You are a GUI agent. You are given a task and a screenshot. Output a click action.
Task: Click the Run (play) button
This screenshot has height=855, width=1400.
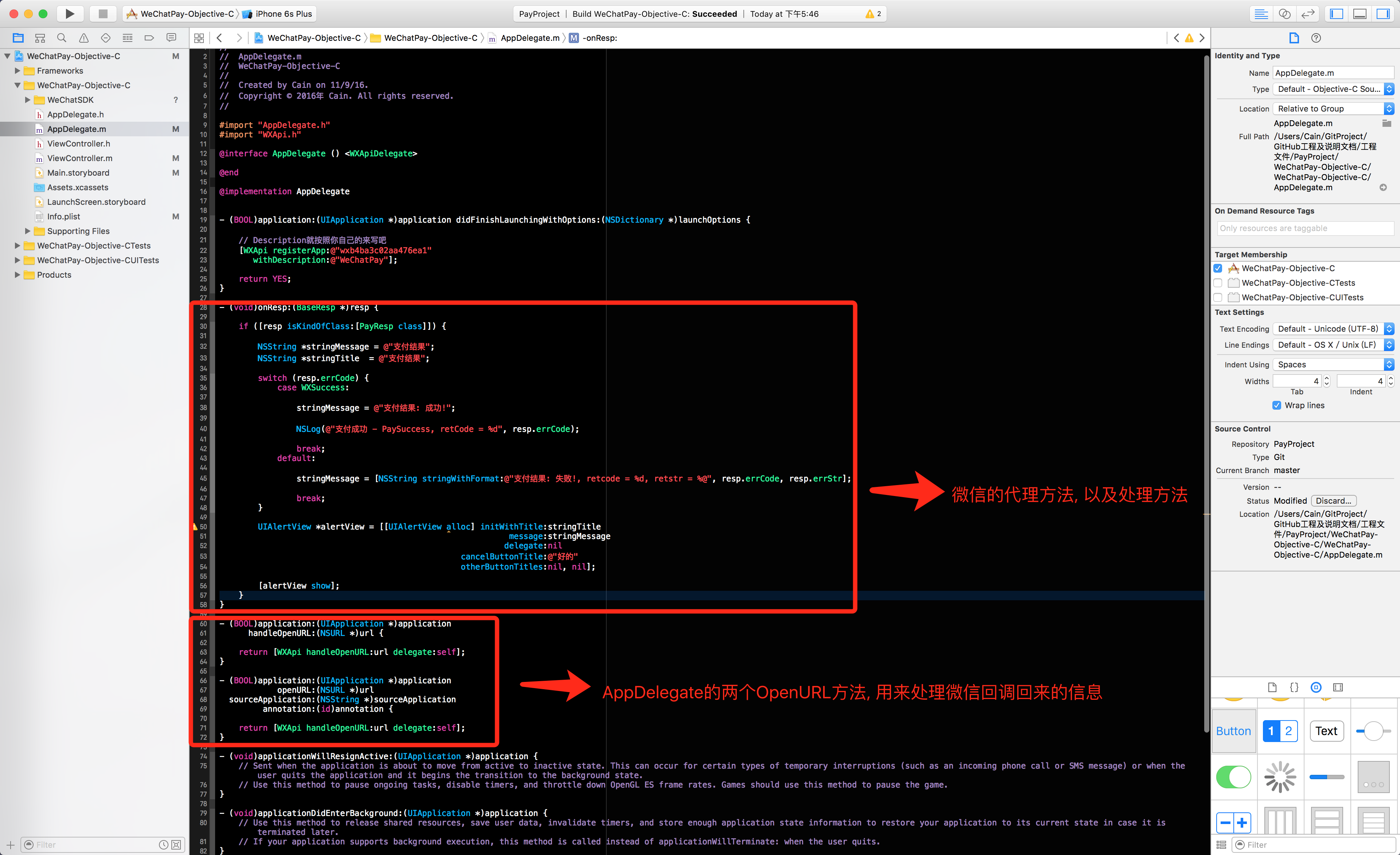[69, 13]
